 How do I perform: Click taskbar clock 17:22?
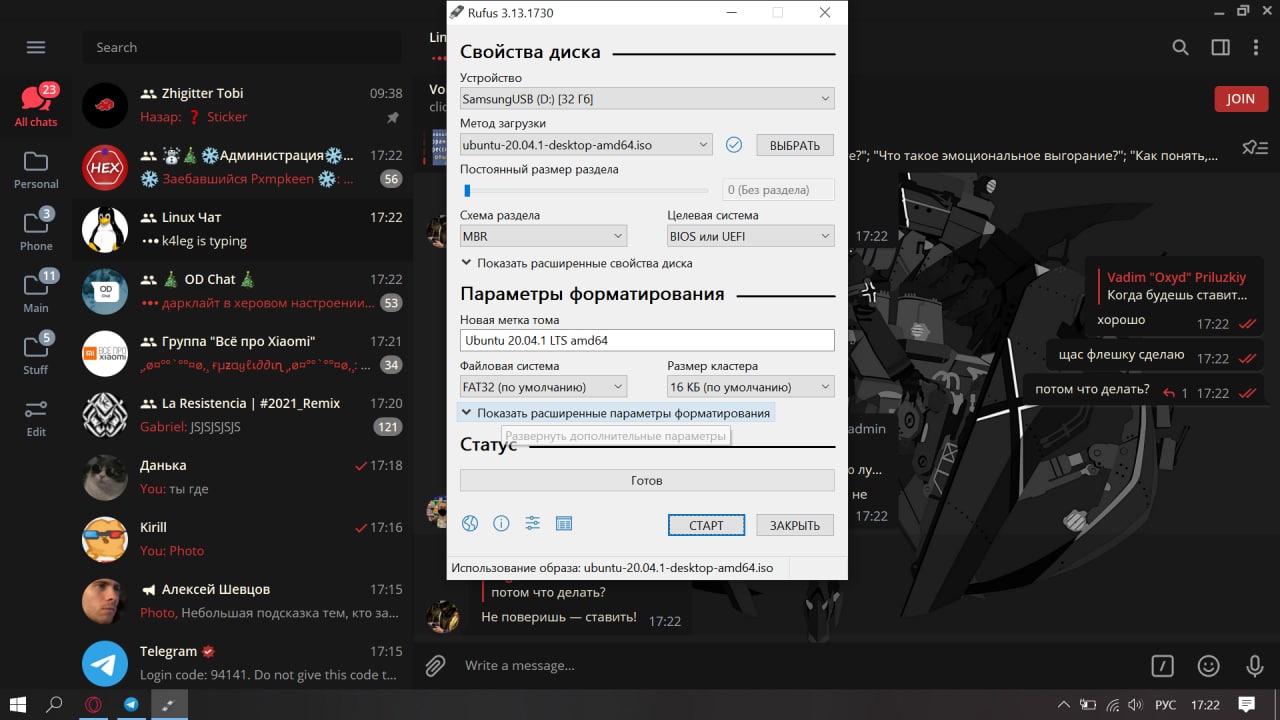tap(1205, 705)
